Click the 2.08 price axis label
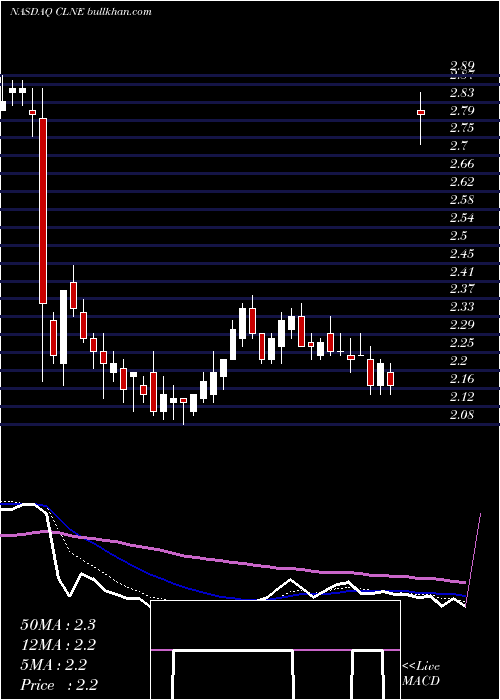The height and width of the screenshot is (700, 500). click(462, 415)
